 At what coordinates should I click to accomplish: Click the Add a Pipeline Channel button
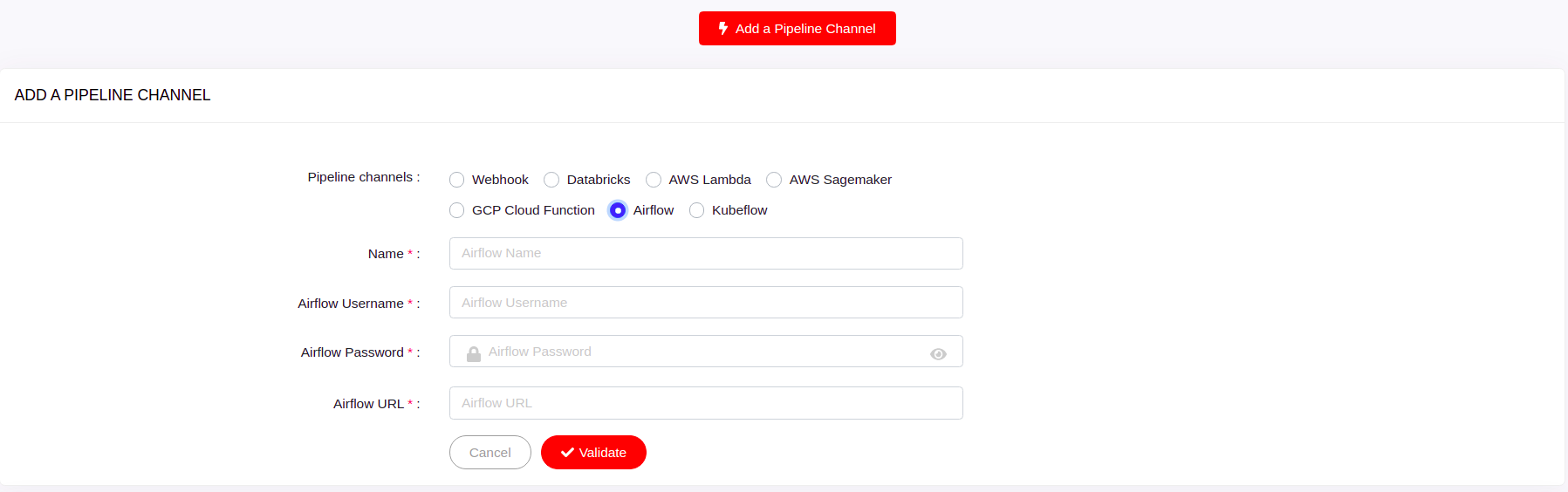click(797, 29)
